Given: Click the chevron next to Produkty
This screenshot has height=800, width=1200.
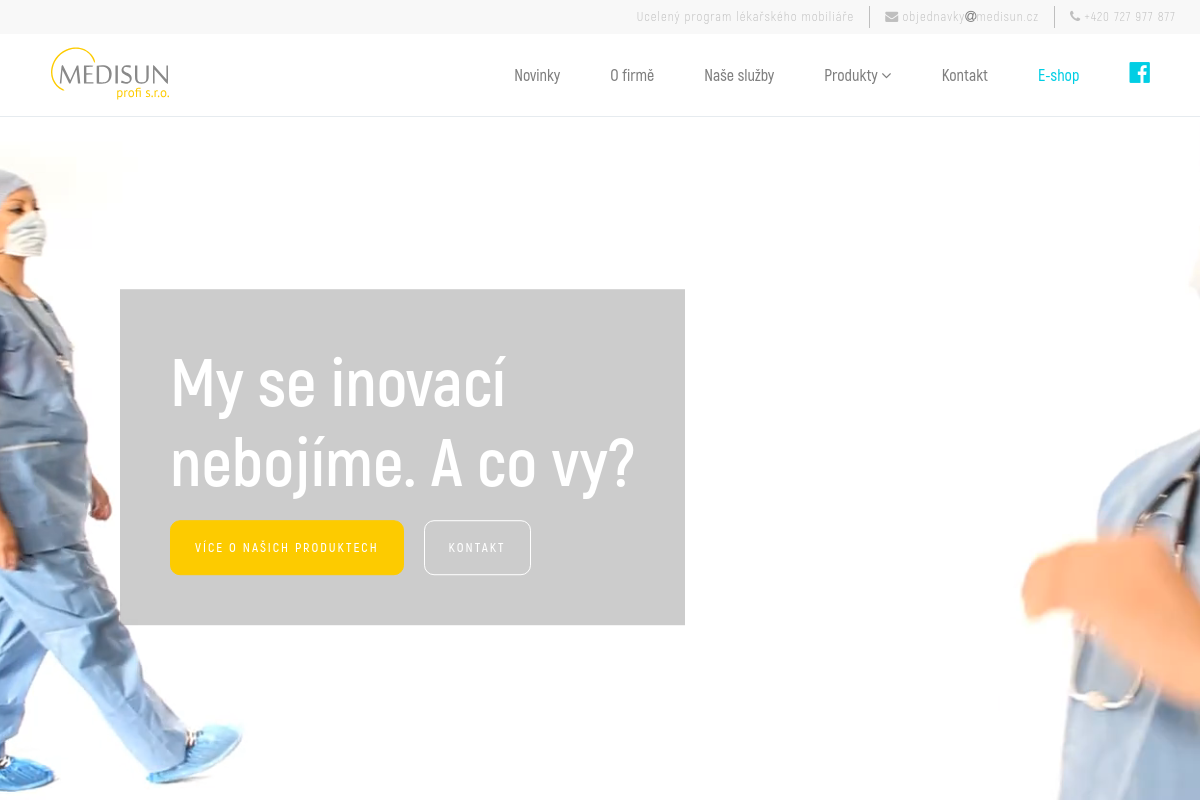Looking at the screenshot, I should point(886,75).
